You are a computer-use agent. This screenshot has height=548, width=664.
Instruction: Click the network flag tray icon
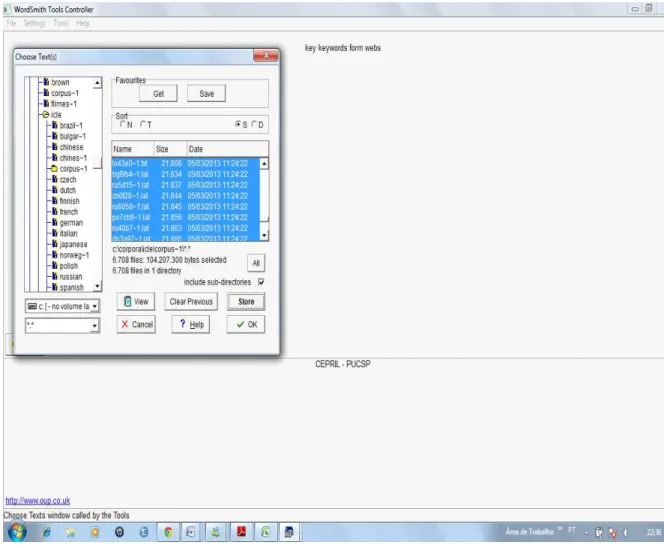(612, 533)
